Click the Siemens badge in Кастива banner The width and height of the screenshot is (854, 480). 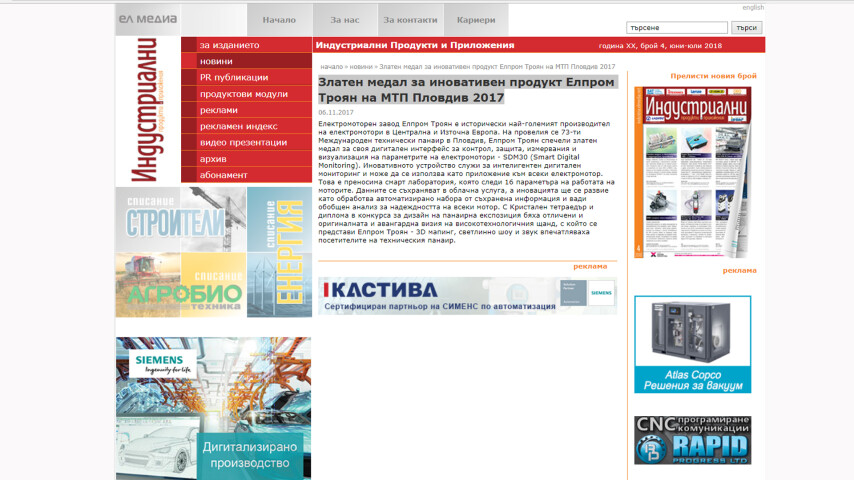(601, 293)
